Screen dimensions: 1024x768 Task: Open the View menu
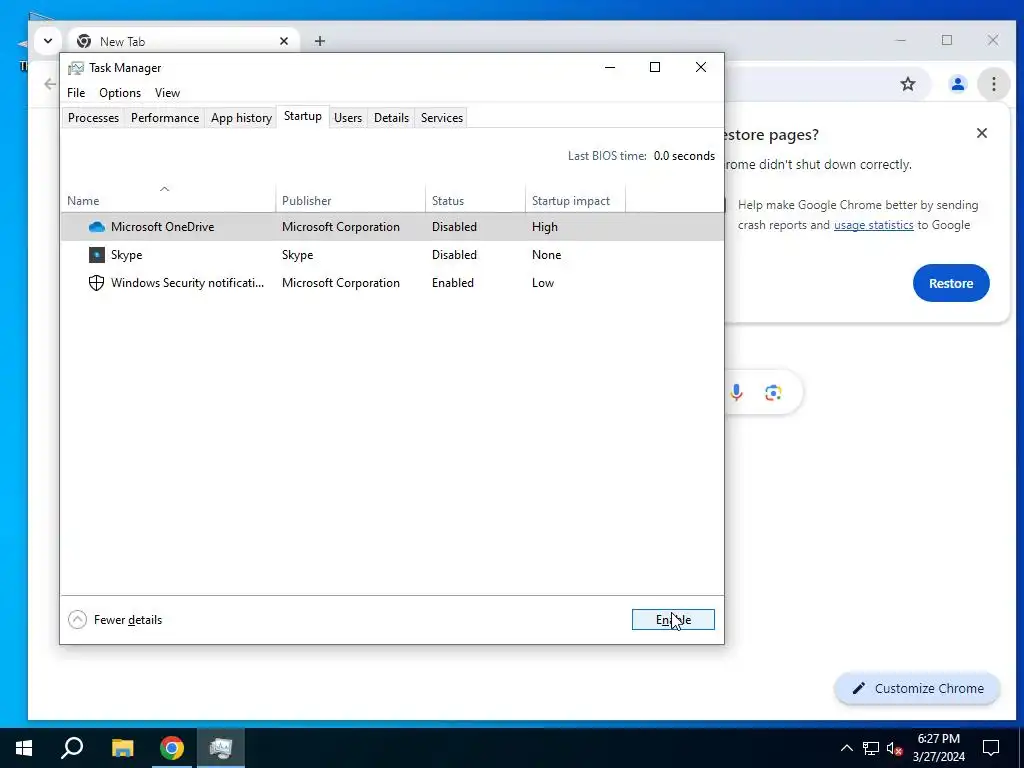click(167, 93)
